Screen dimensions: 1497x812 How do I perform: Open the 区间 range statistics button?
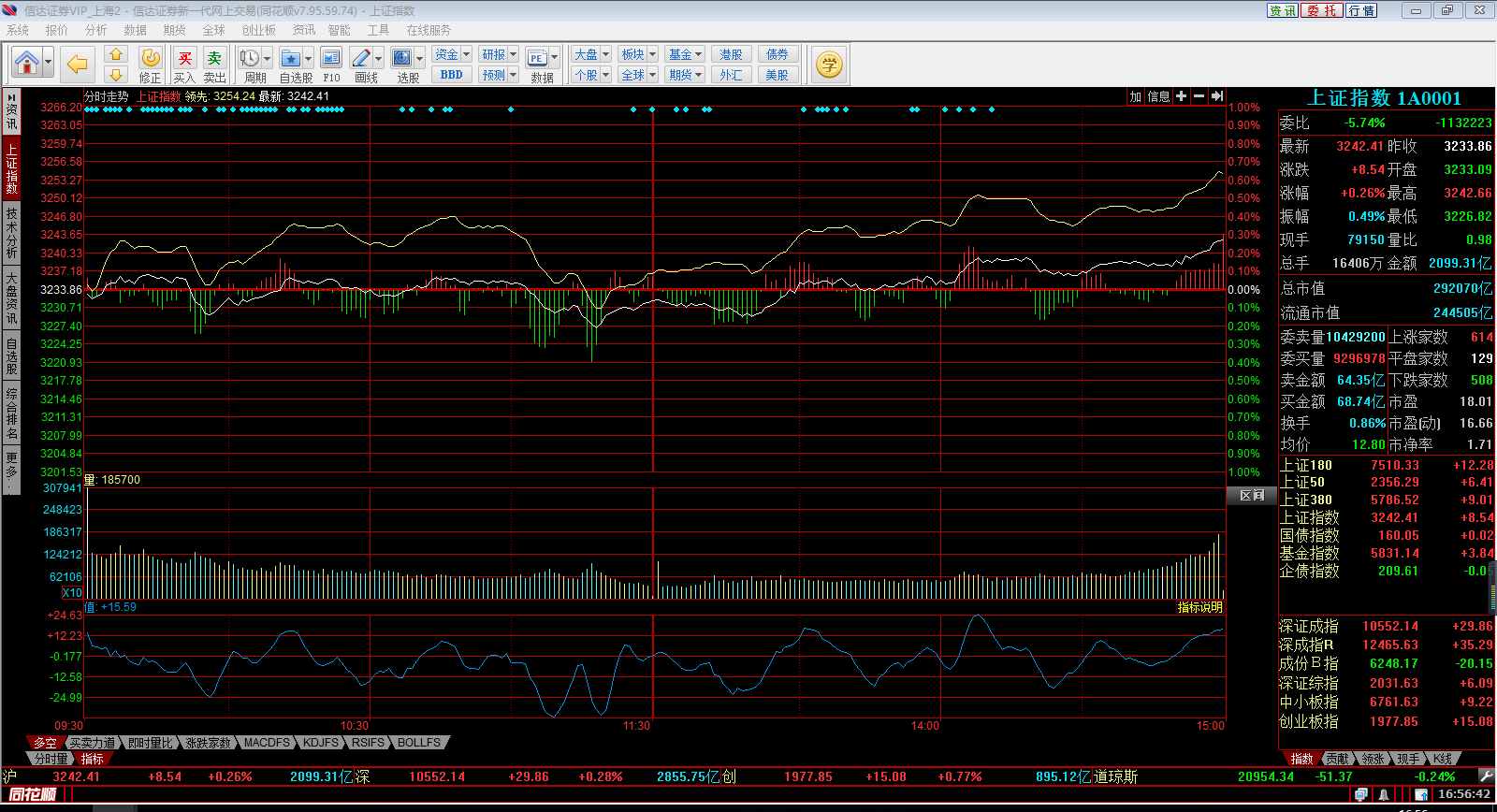1252,496
